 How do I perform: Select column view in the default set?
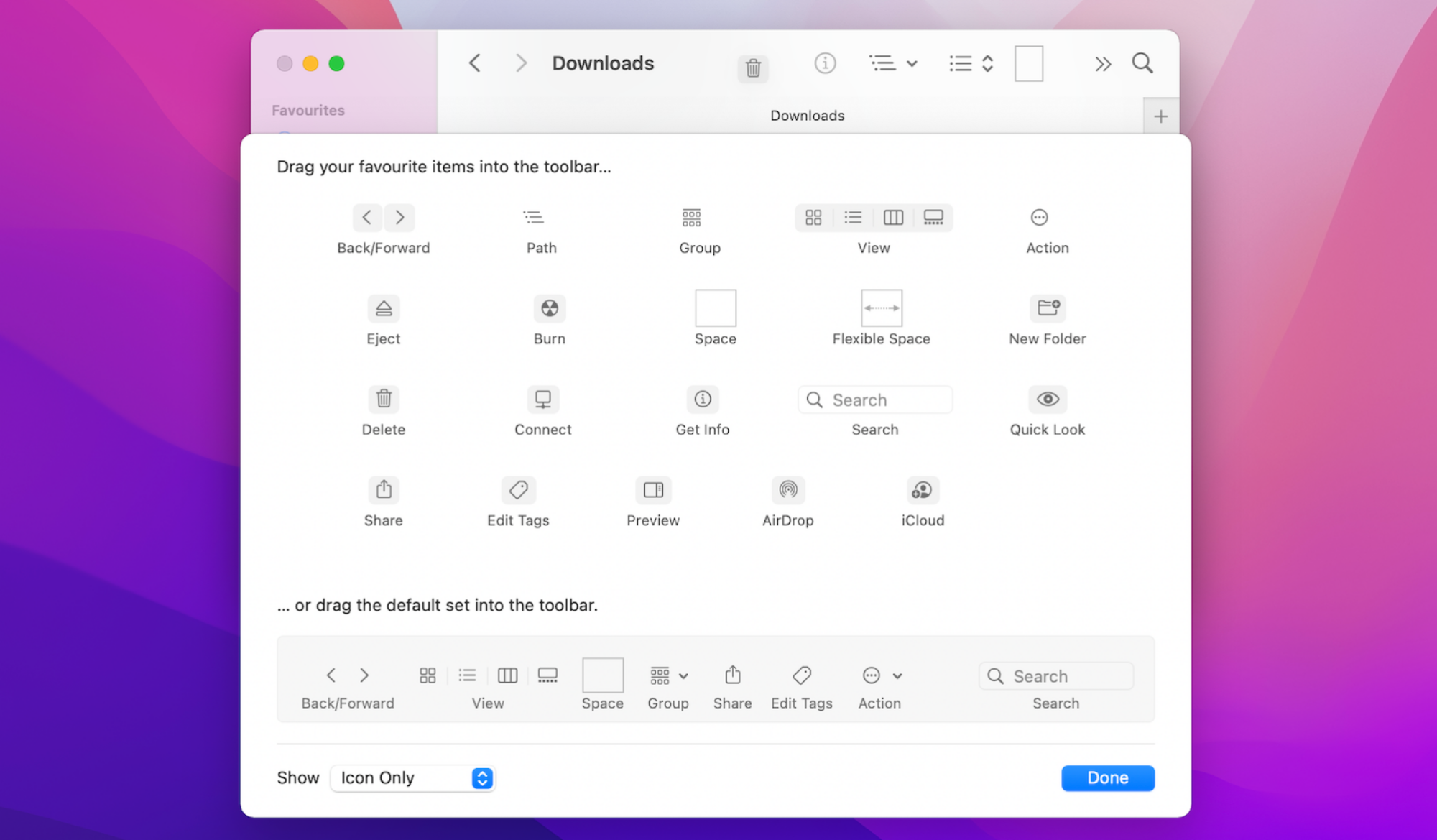[507, 675]
